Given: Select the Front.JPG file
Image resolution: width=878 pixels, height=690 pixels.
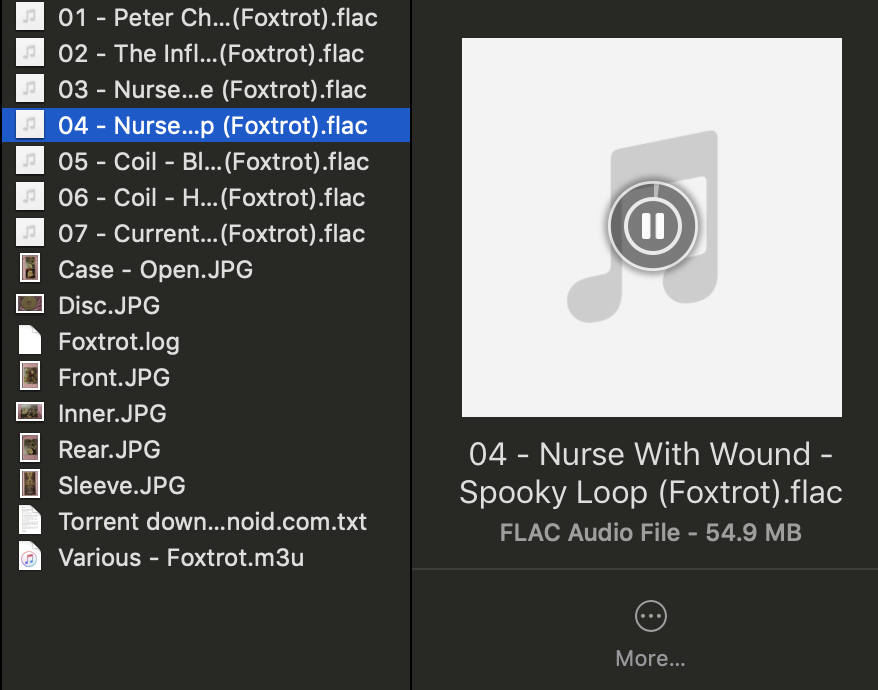Looking at the screenshot, I should 206,377.
